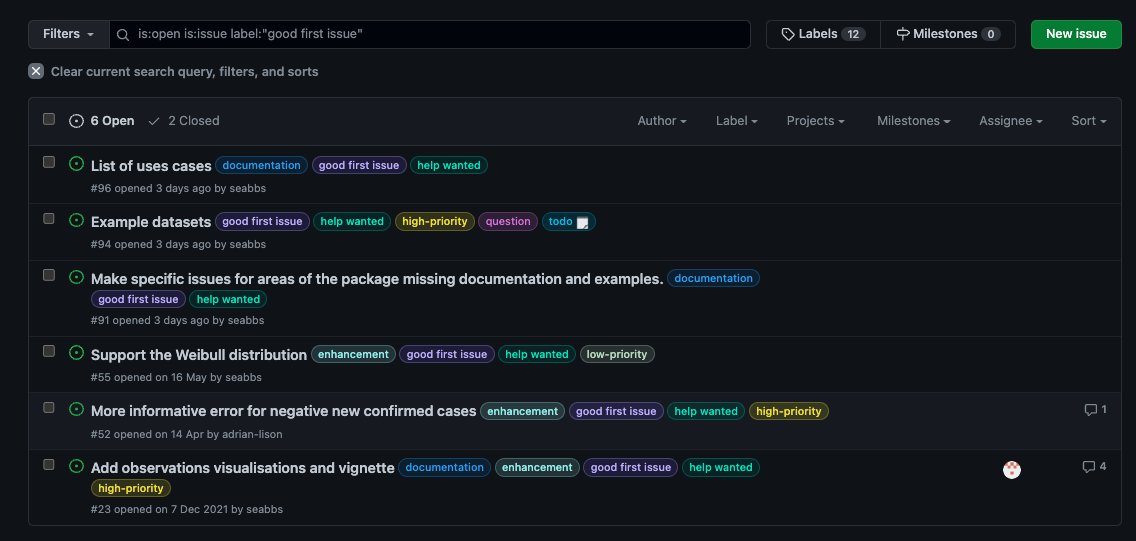Click documentation label on issue #91
Viewport: 1136px width, 541px height.
point(714,278)
